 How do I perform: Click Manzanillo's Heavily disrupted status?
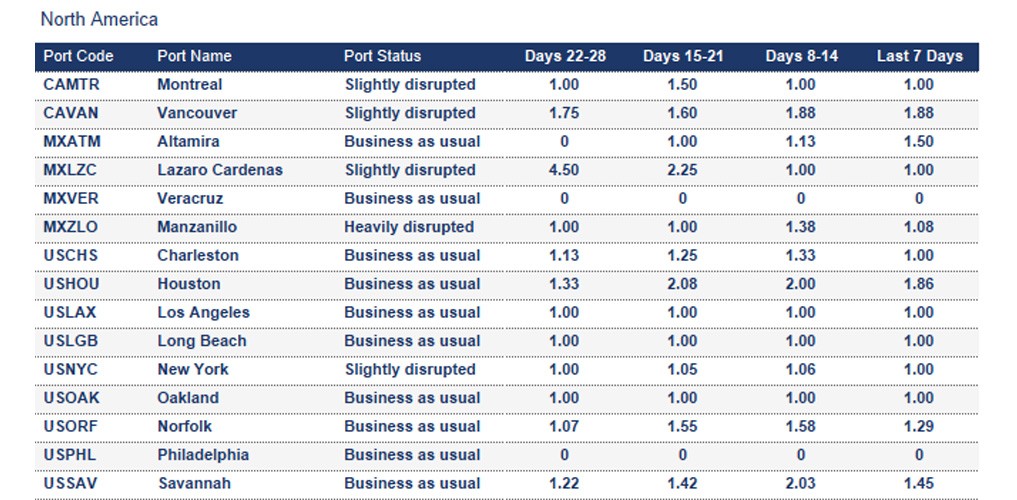click(x=409, y=227)
